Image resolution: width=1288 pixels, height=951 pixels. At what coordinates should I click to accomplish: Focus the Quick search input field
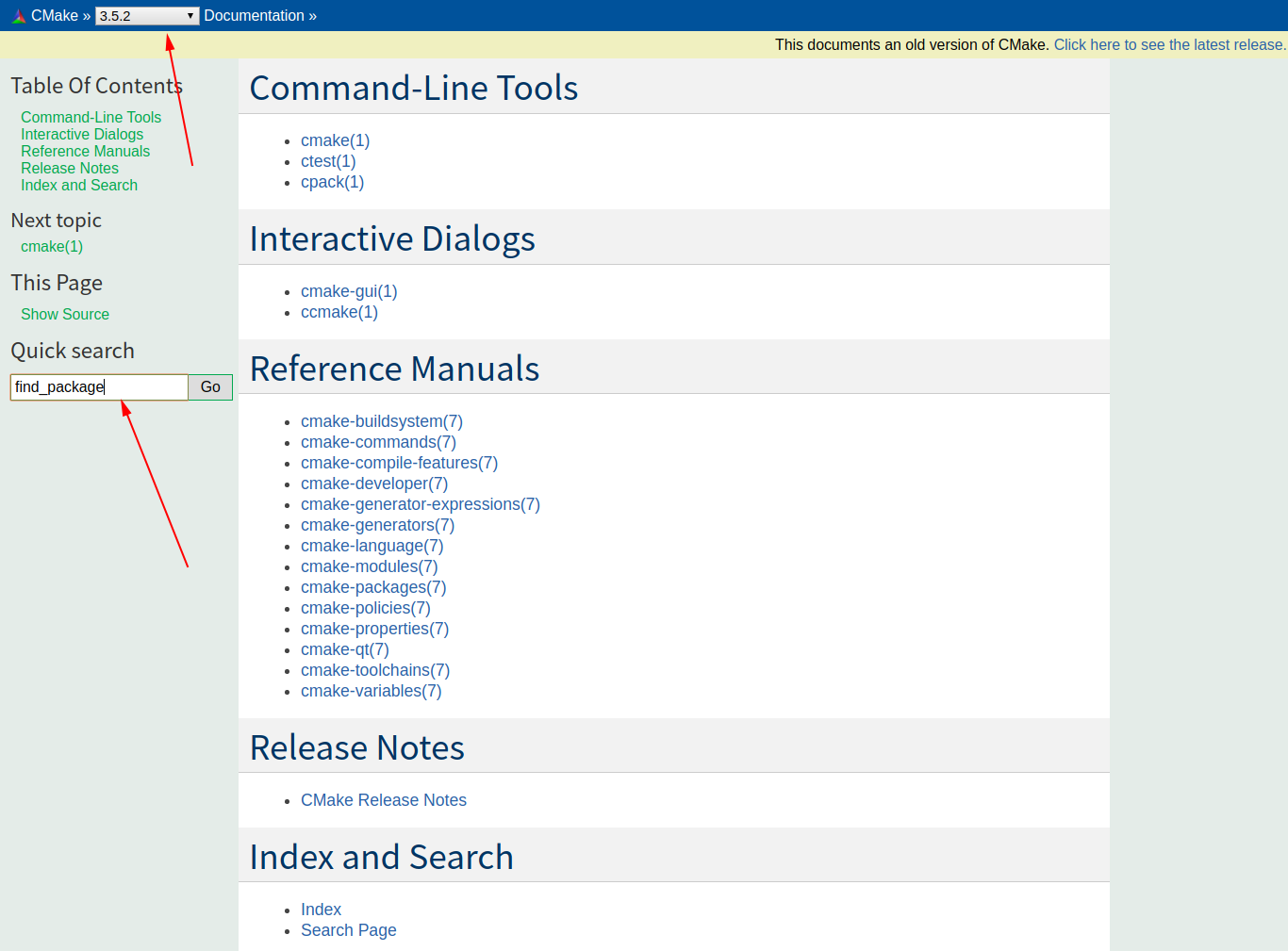pos(99,387)
